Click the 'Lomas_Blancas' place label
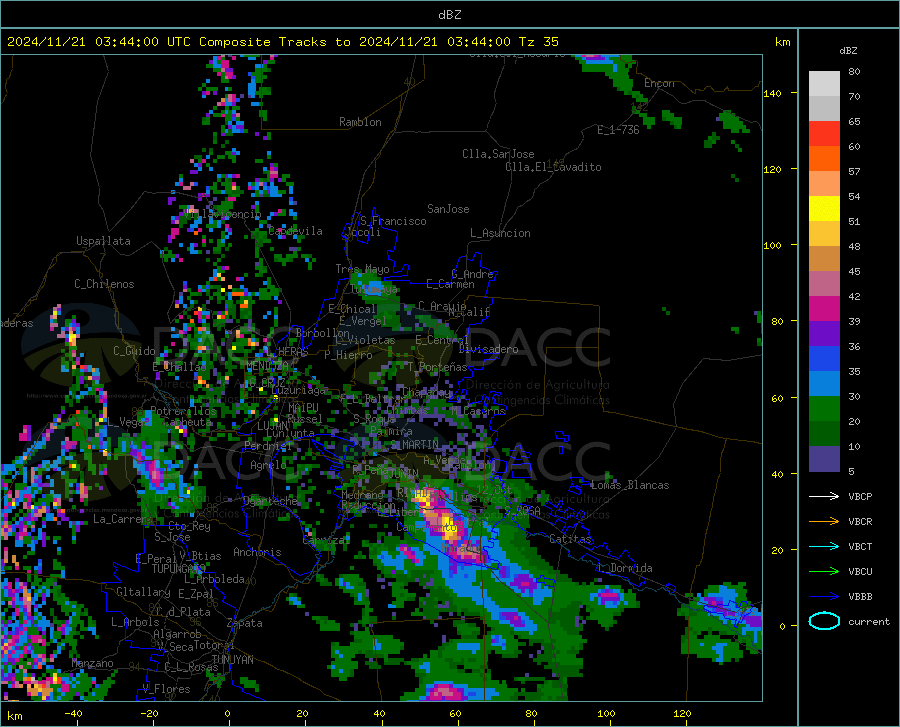900x727 pixels. [630, 485]
